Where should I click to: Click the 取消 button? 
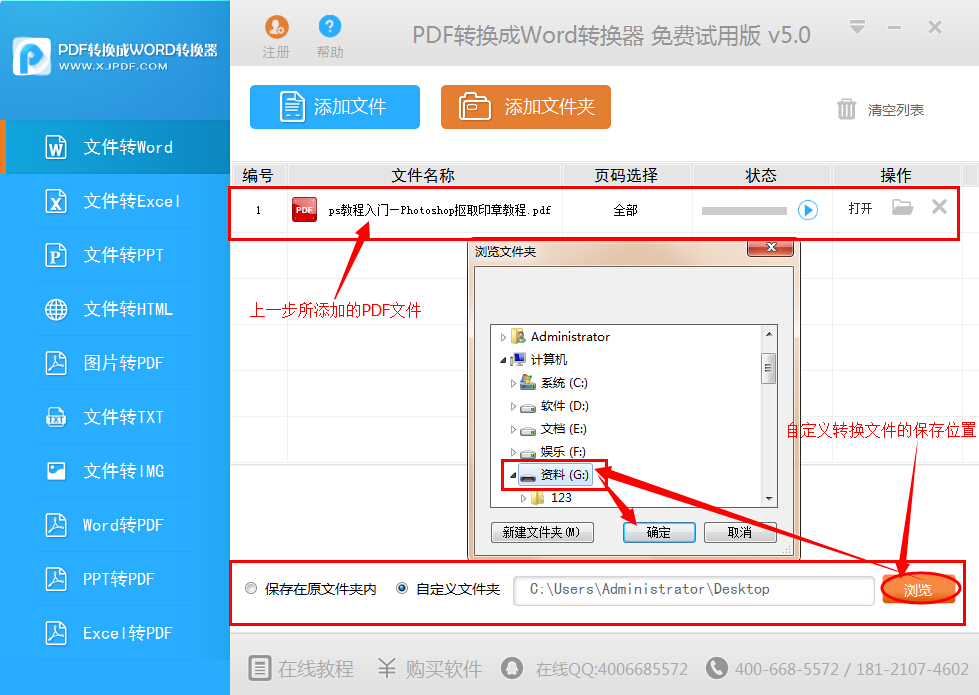(x=740, y=533)
